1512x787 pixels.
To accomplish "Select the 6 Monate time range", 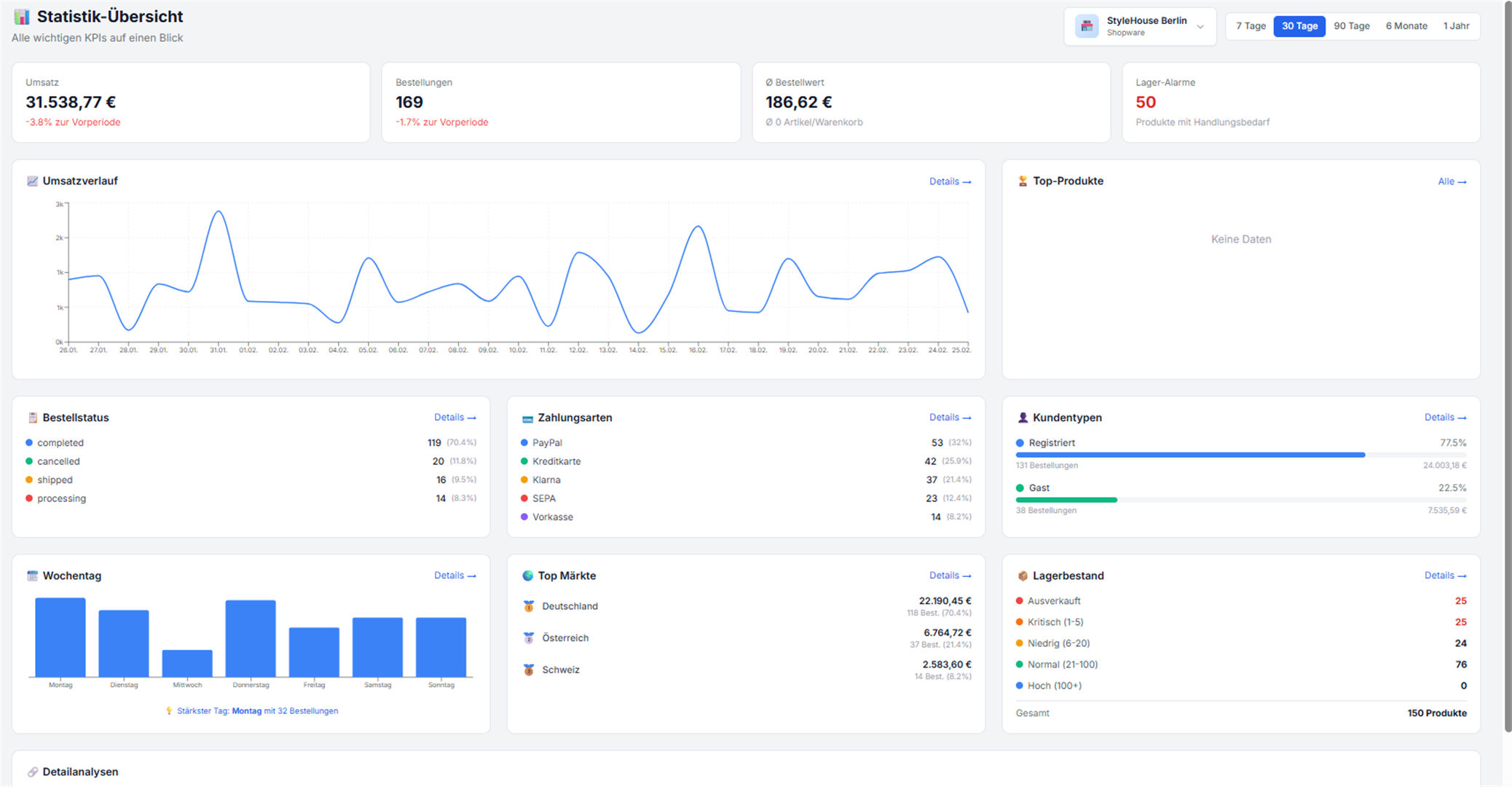I will coord(1406,26).
